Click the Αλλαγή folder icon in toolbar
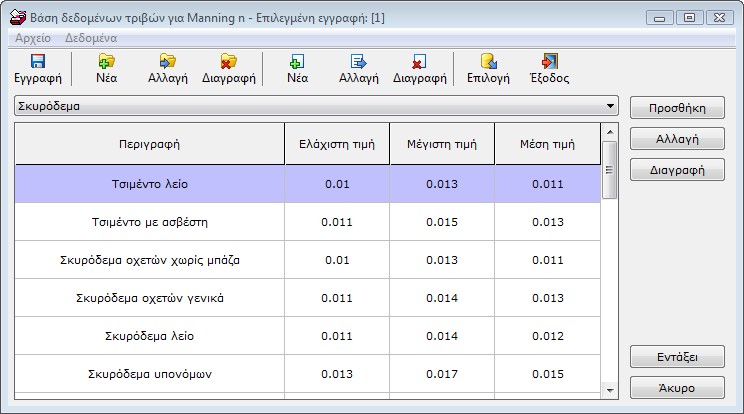744x414 pixels. 167,61
